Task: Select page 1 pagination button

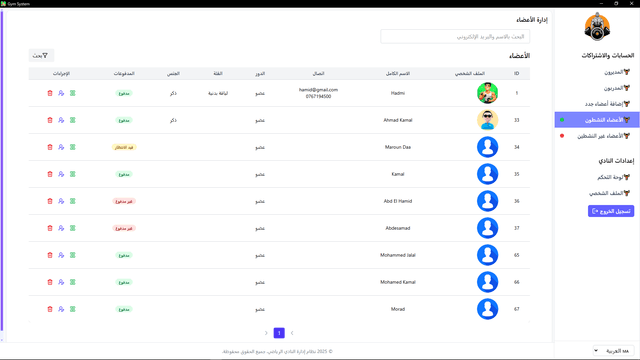Action: (x=279, y=333)
